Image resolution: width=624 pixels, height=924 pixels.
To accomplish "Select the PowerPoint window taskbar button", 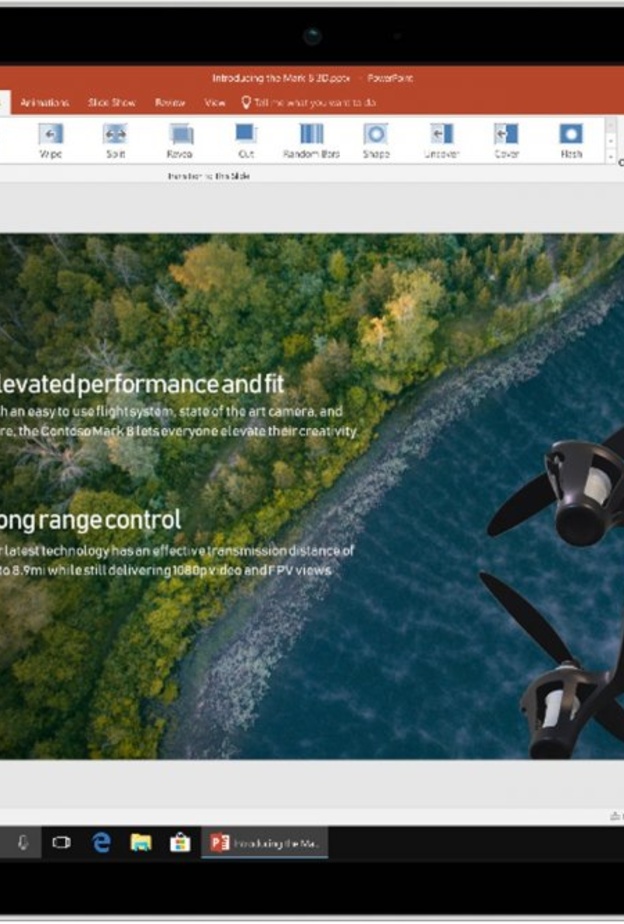I will point(265,843).
